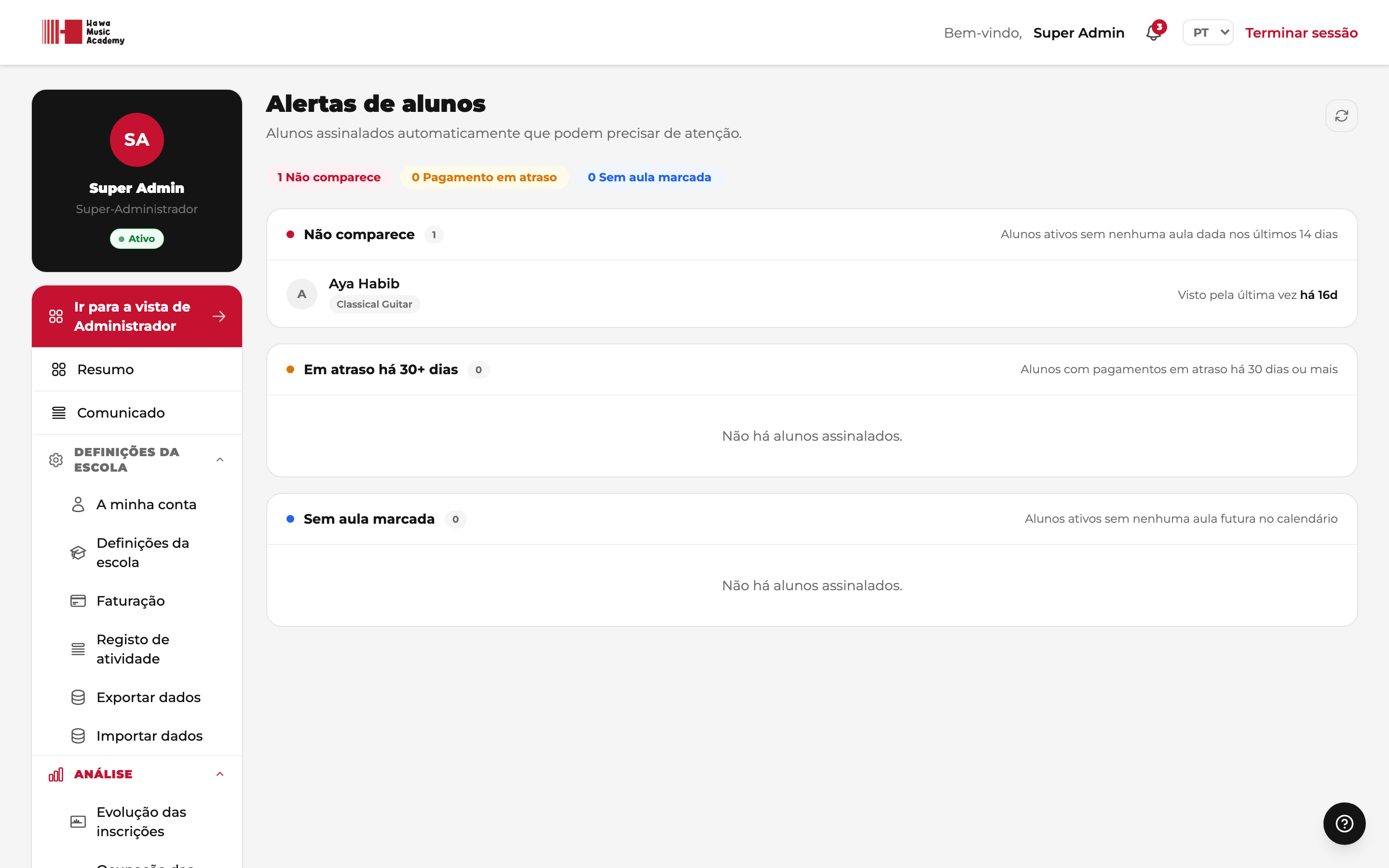Click the Evolução das inscrições chart icon
This screenshot has height=868, width=1389.
pos(78,822)
